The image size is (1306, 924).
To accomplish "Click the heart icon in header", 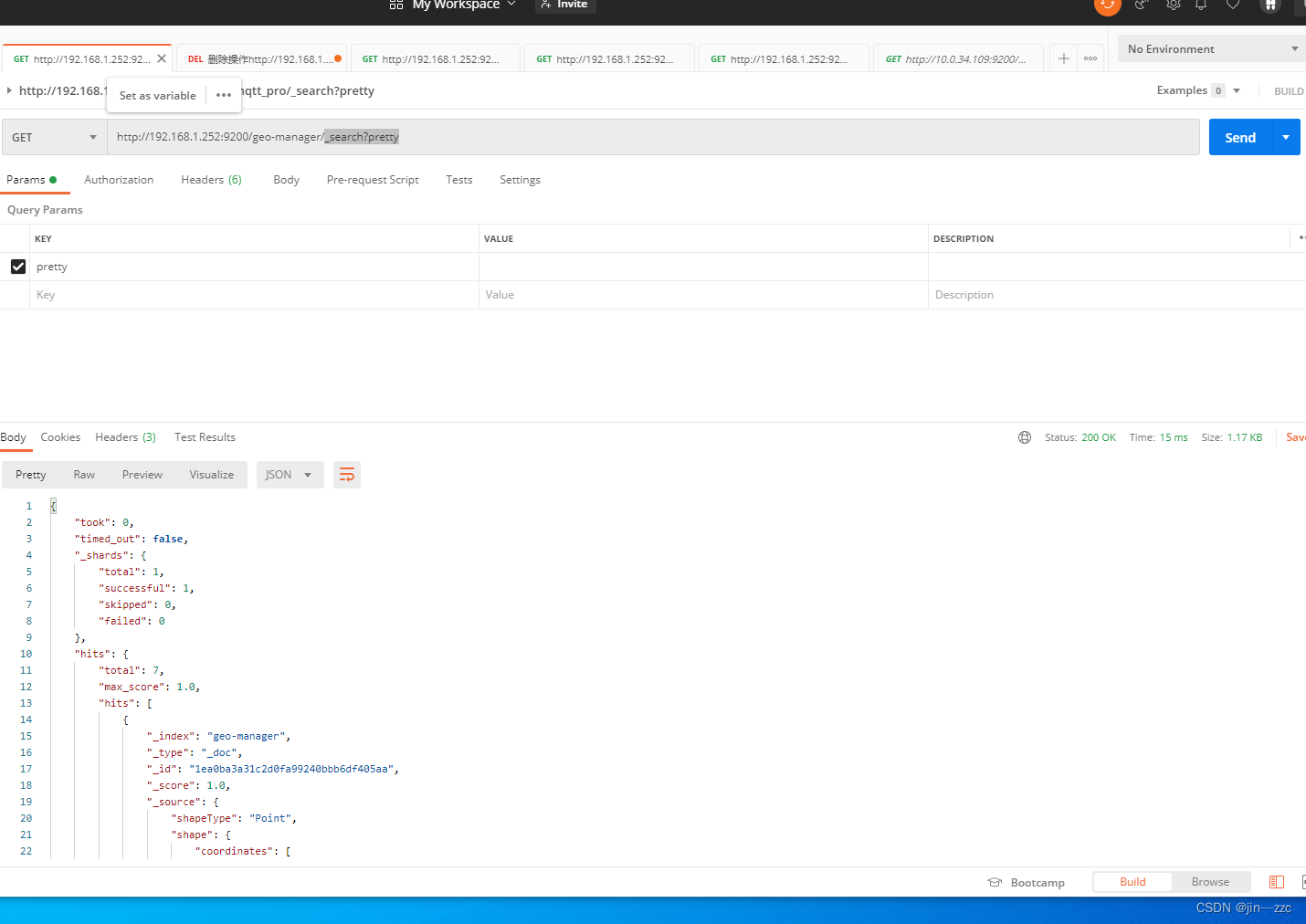I will 1233,5.
